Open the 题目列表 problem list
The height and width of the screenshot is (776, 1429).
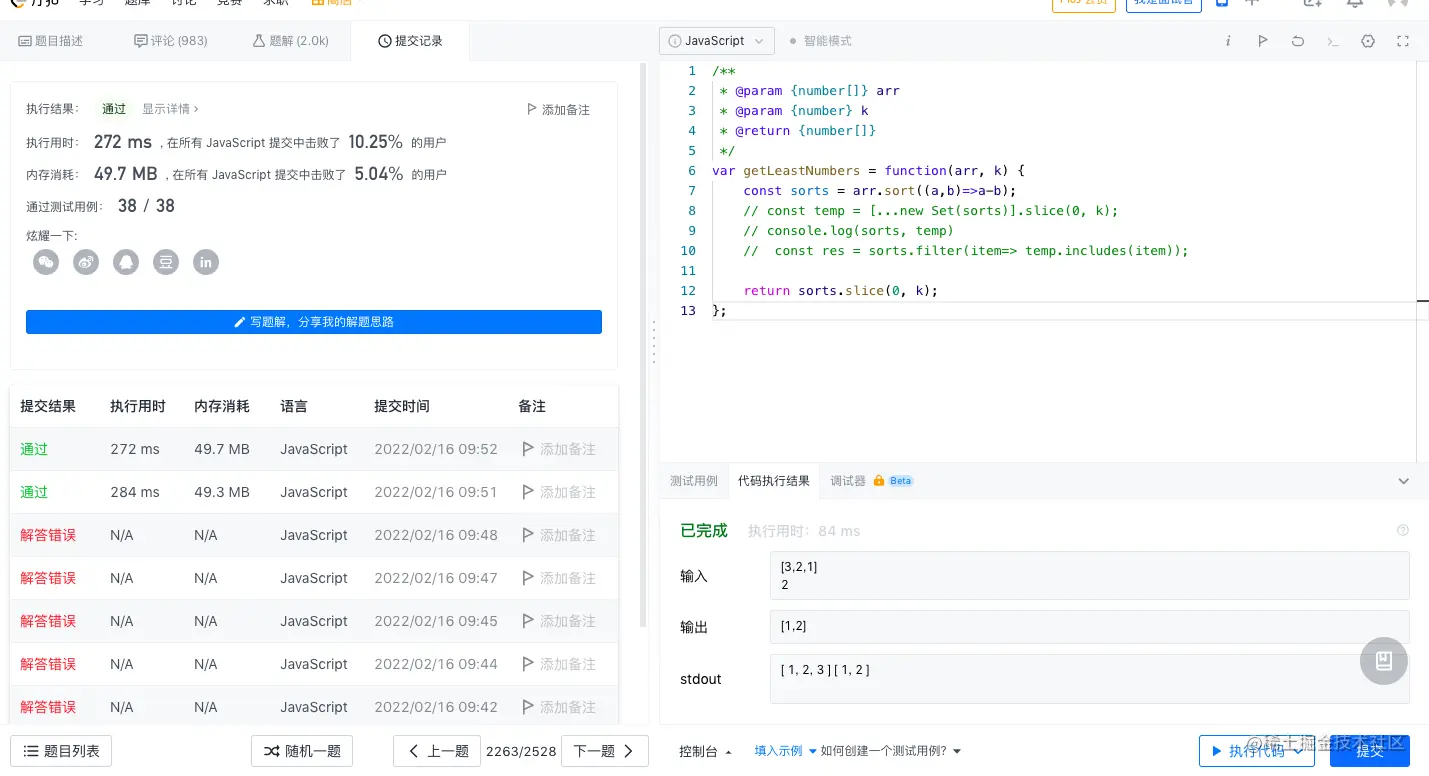pos(61,751)
